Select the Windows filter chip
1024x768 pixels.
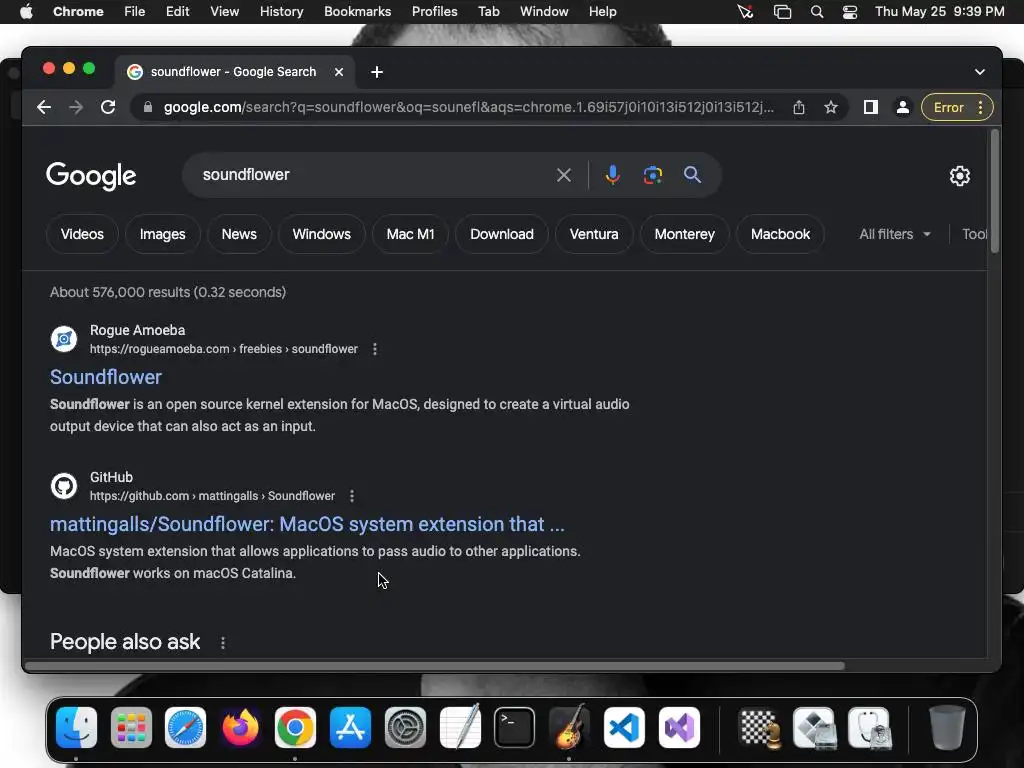point(321,234)
